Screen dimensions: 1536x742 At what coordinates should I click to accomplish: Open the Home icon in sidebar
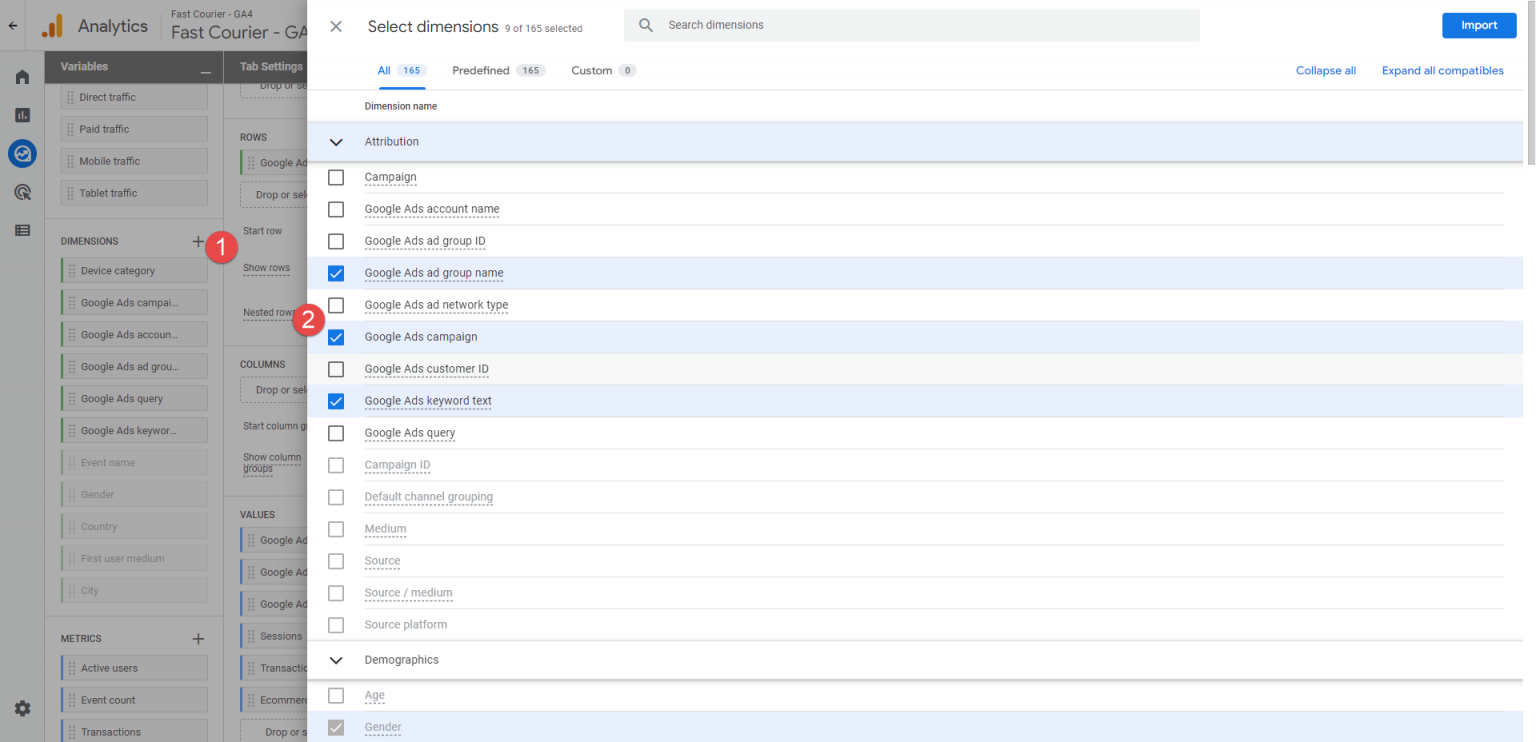coord(22,77)
